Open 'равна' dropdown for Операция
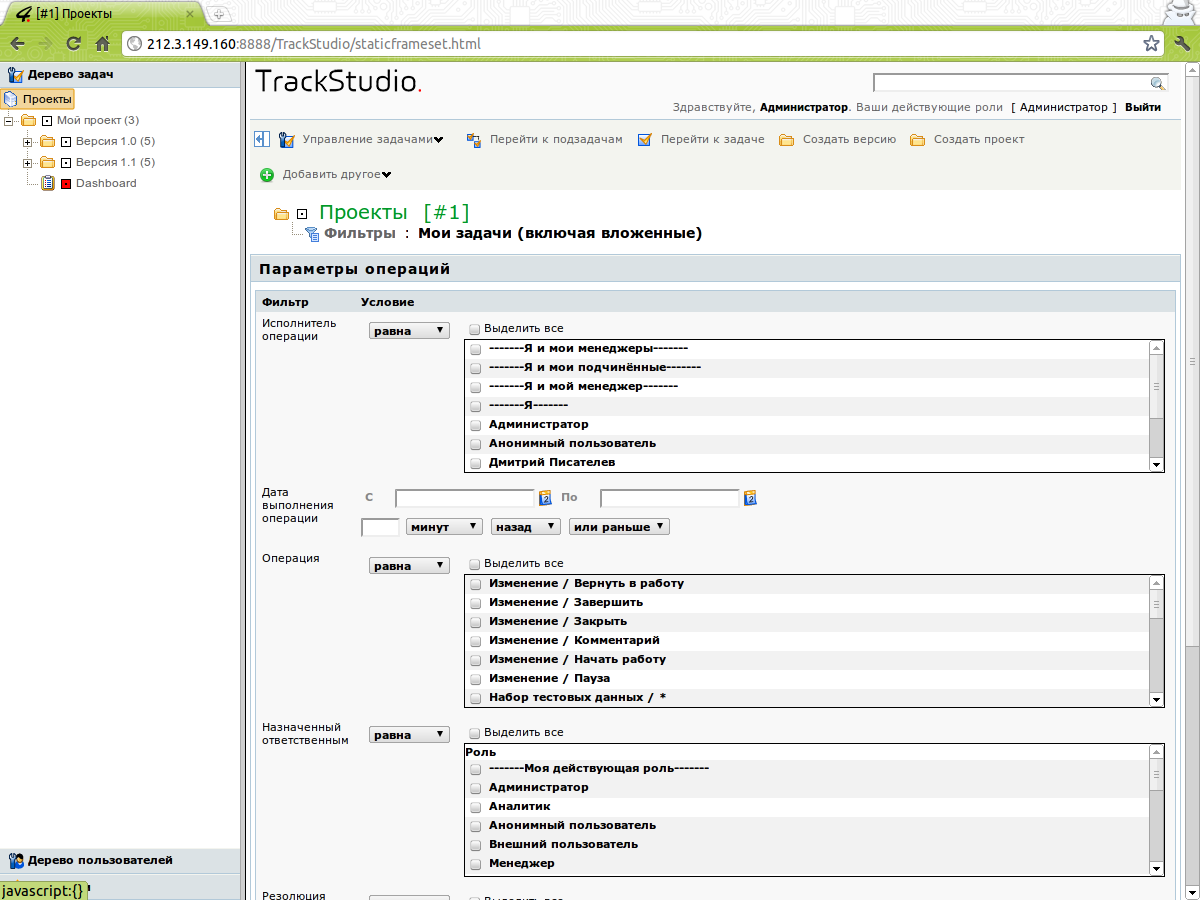1200x900 pixels. (x=410, y=566)
